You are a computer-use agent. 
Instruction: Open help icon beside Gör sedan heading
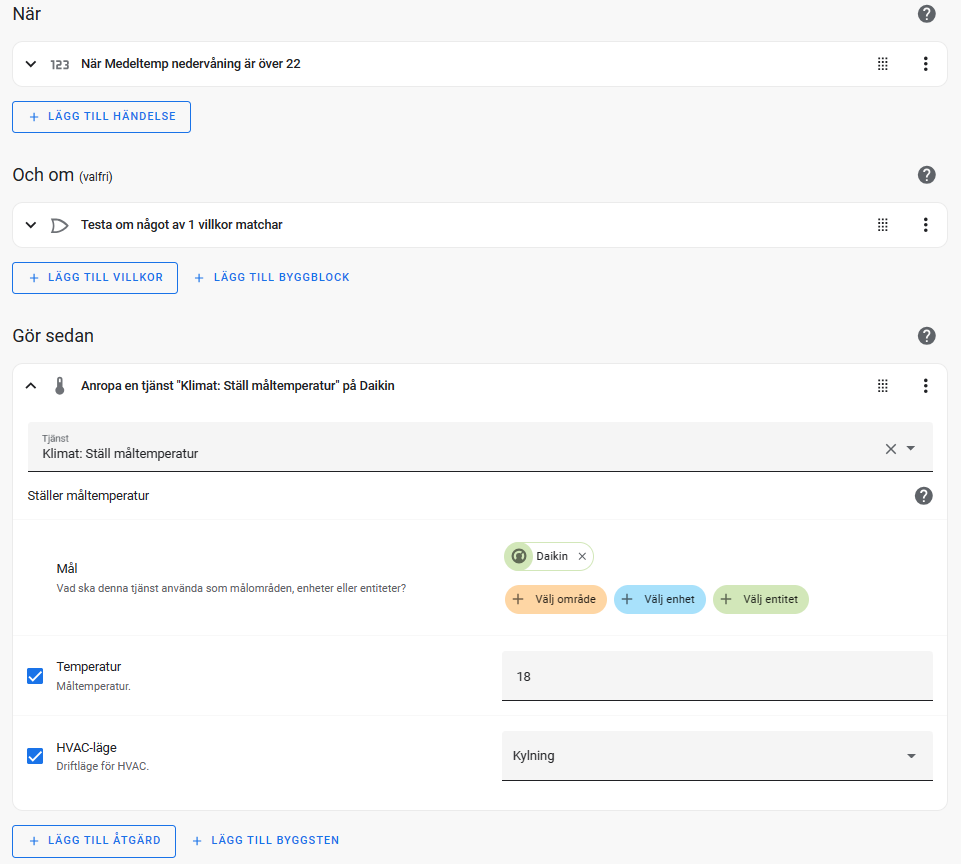coord(926,336)
